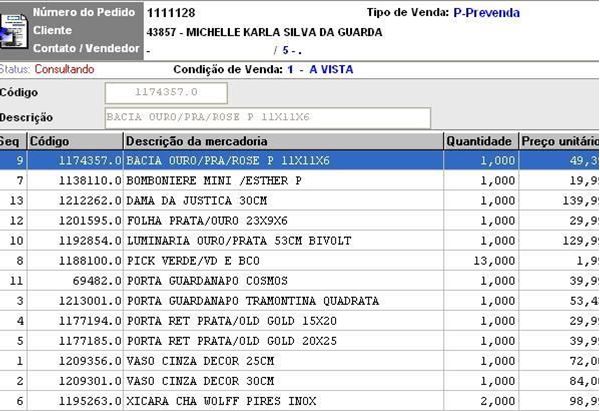Click the Quantidade column header
The image size is (600, 411).
point(481,141)
